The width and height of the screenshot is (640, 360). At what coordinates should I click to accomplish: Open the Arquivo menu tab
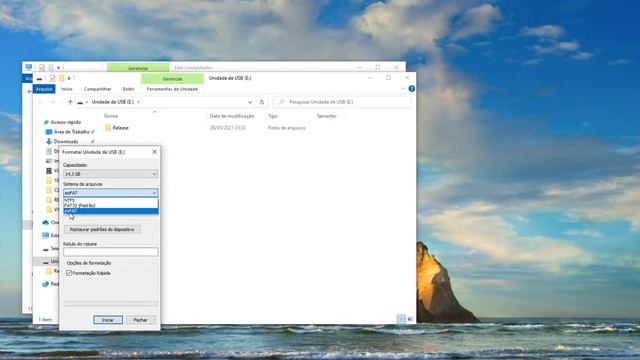click(x=44, y=89)
